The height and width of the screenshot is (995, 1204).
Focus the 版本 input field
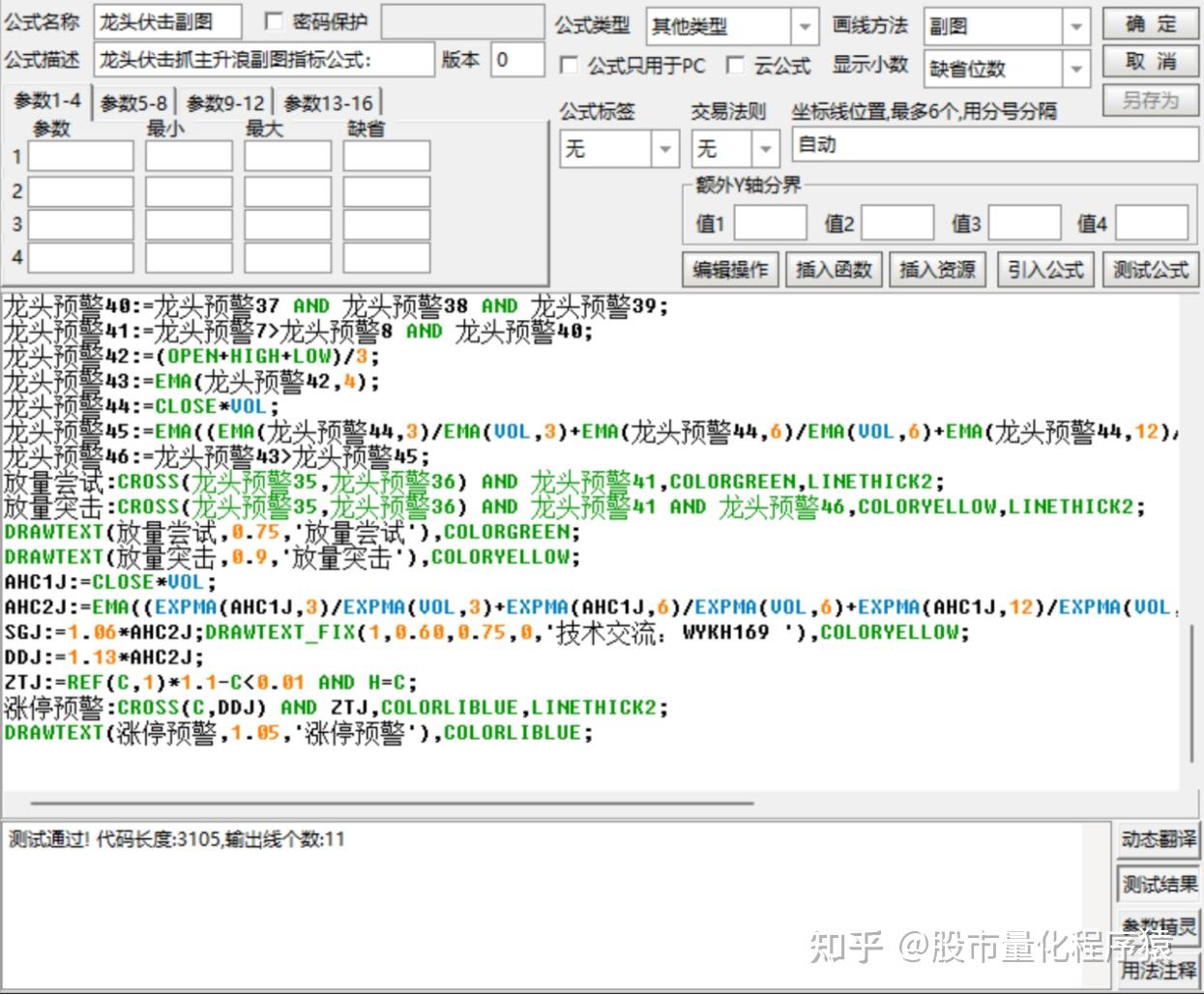517,60
